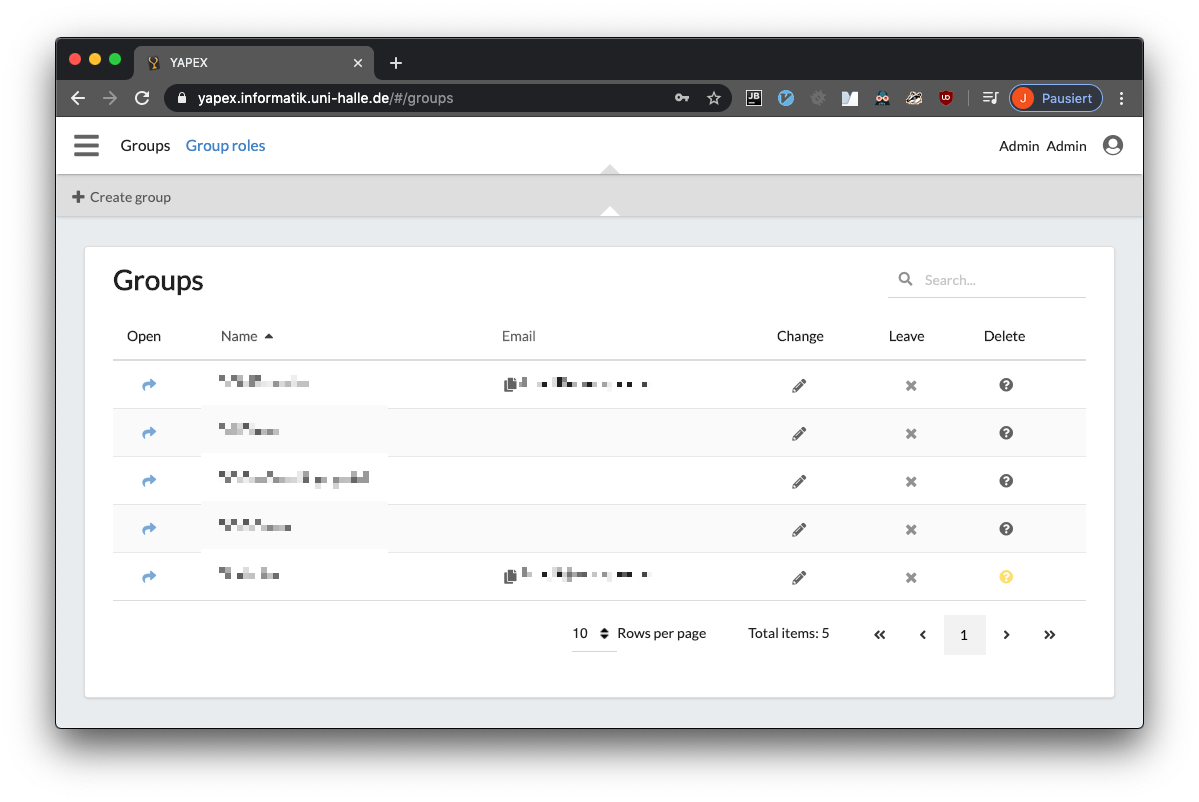
Task: Select the Groups tab
Action: (145, 146)
